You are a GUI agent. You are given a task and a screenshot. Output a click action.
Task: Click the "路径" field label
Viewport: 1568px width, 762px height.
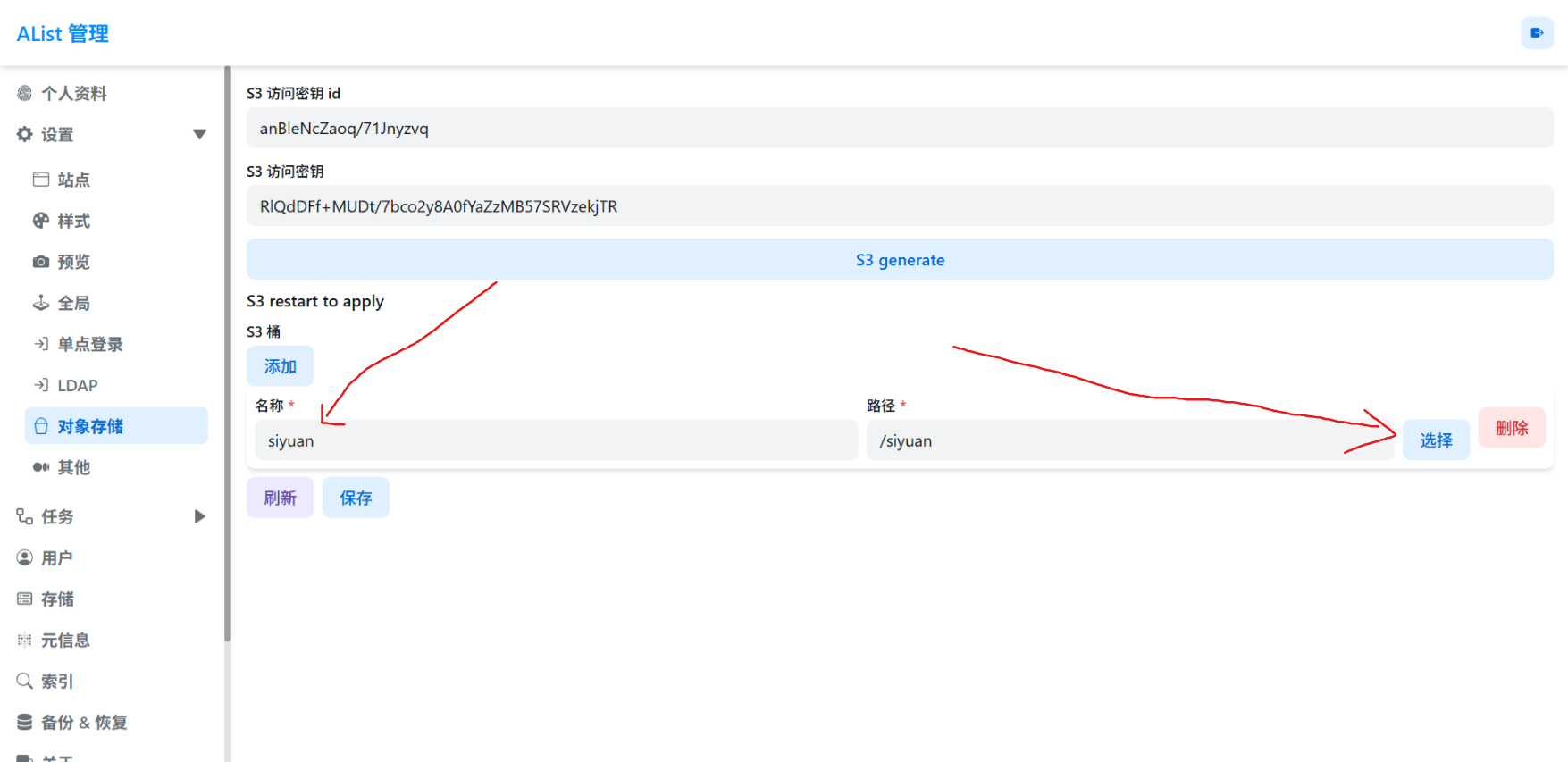coord(881,406)
